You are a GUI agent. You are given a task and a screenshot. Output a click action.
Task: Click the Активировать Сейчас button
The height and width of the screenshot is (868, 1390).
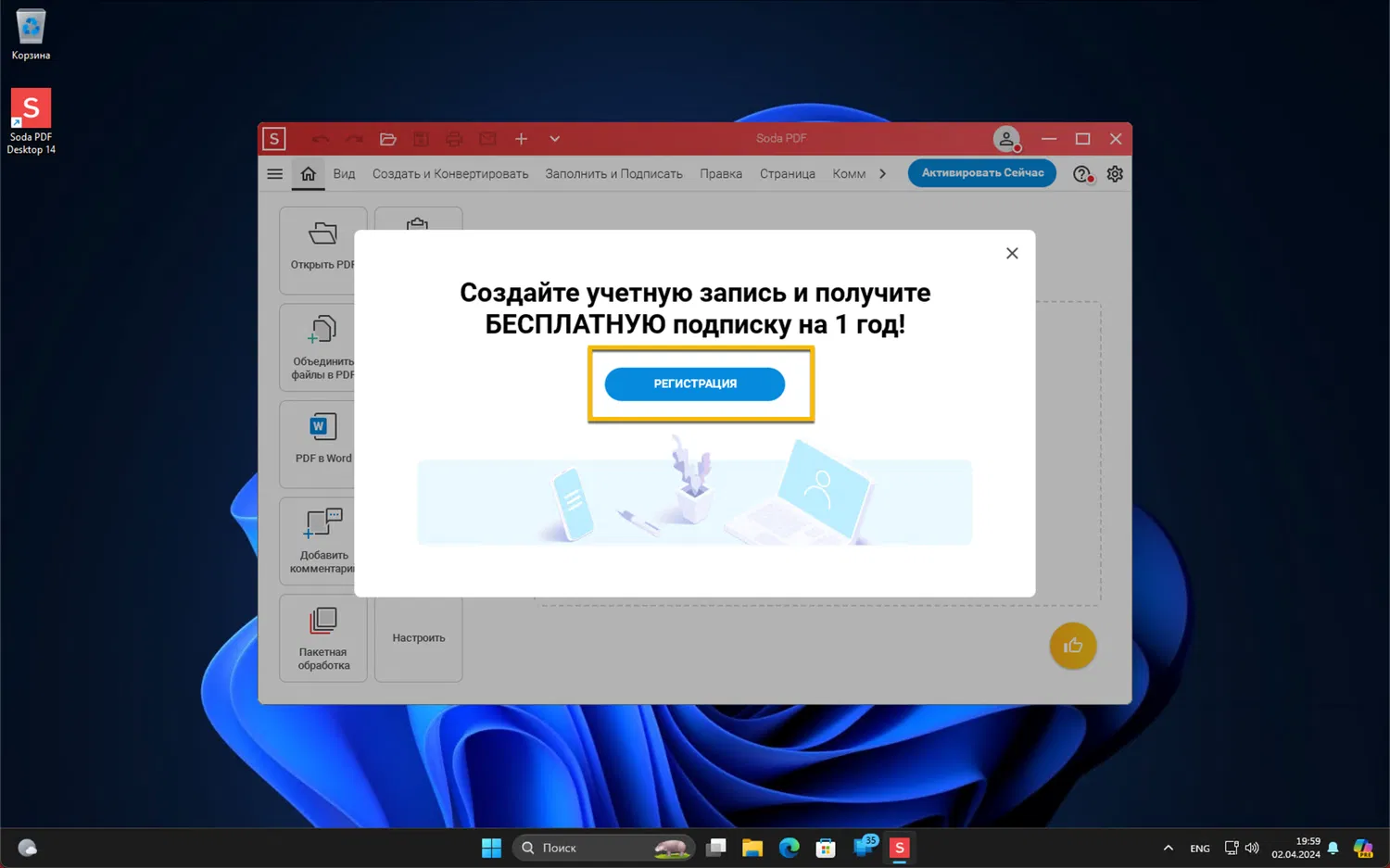[981, 173]
